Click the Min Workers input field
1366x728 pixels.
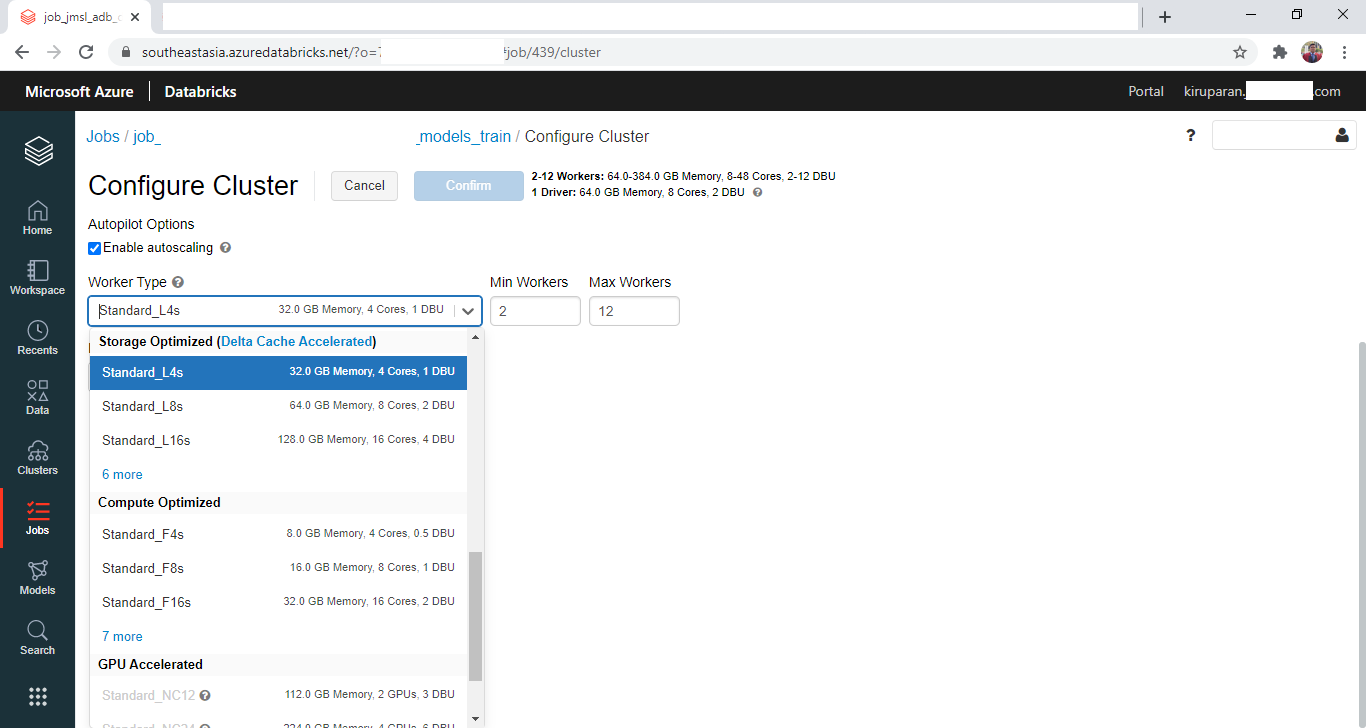click(x=535, y=311)
